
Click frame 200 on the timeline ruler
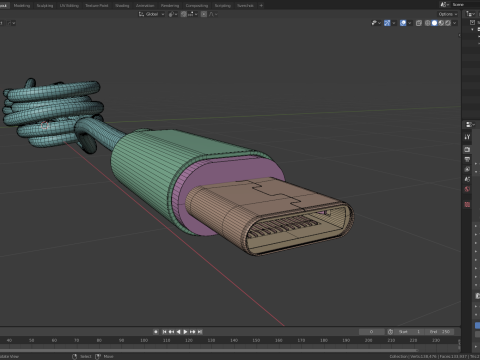click(368, 340)
